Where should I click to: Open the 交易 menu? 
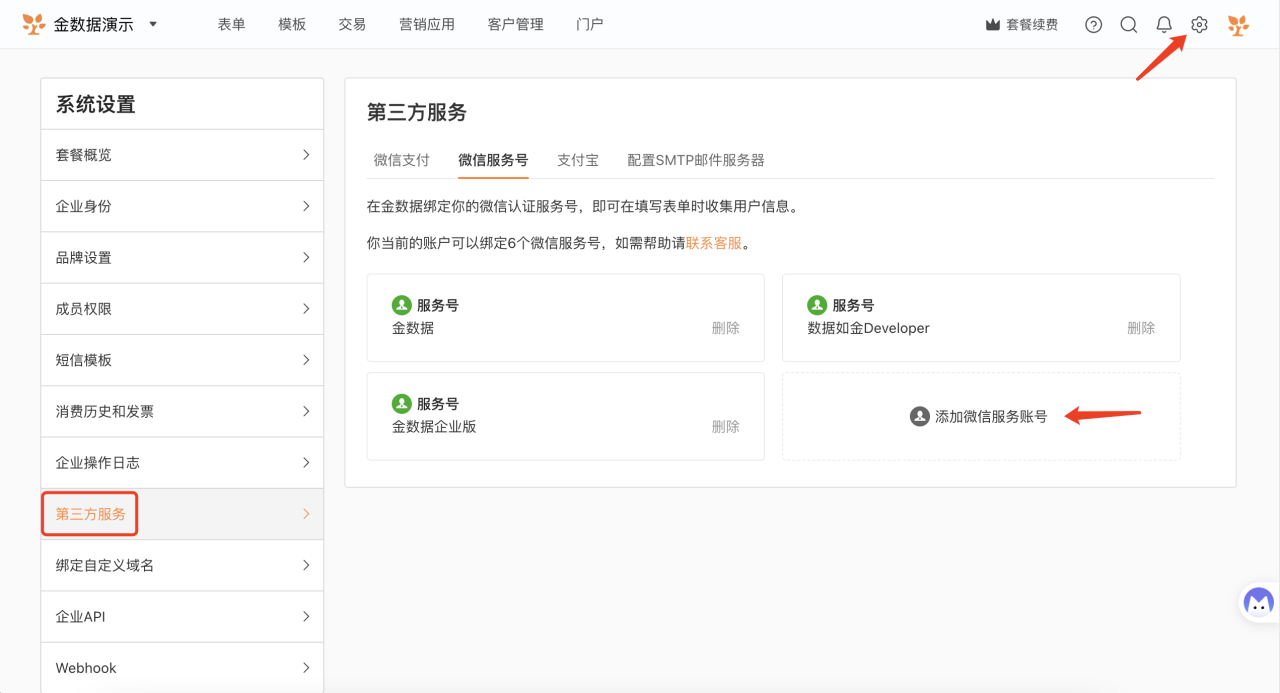pyautogui.click(x=352, y=24)
